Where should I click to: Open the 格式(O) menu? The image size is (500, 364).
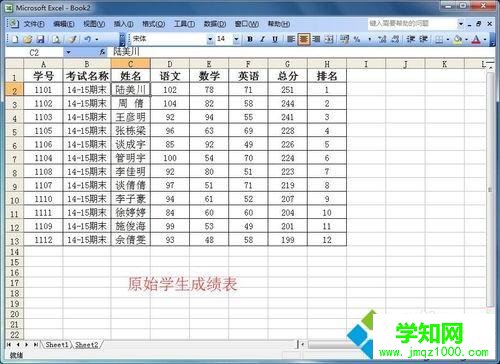tap(154, 24)
